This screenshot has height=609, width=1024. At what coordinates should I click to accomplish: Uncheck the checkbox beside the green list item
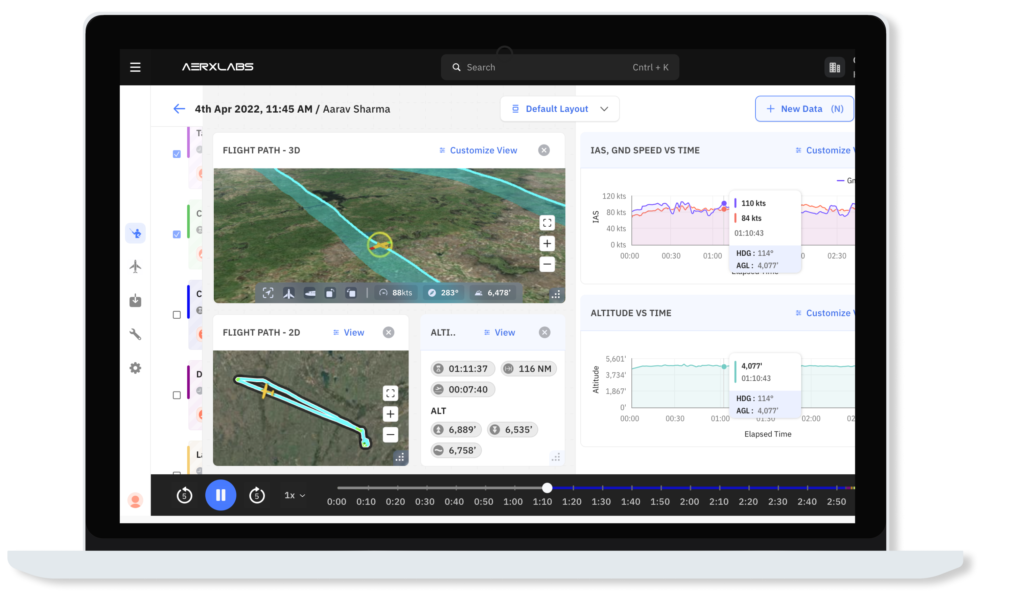[177, 234]
